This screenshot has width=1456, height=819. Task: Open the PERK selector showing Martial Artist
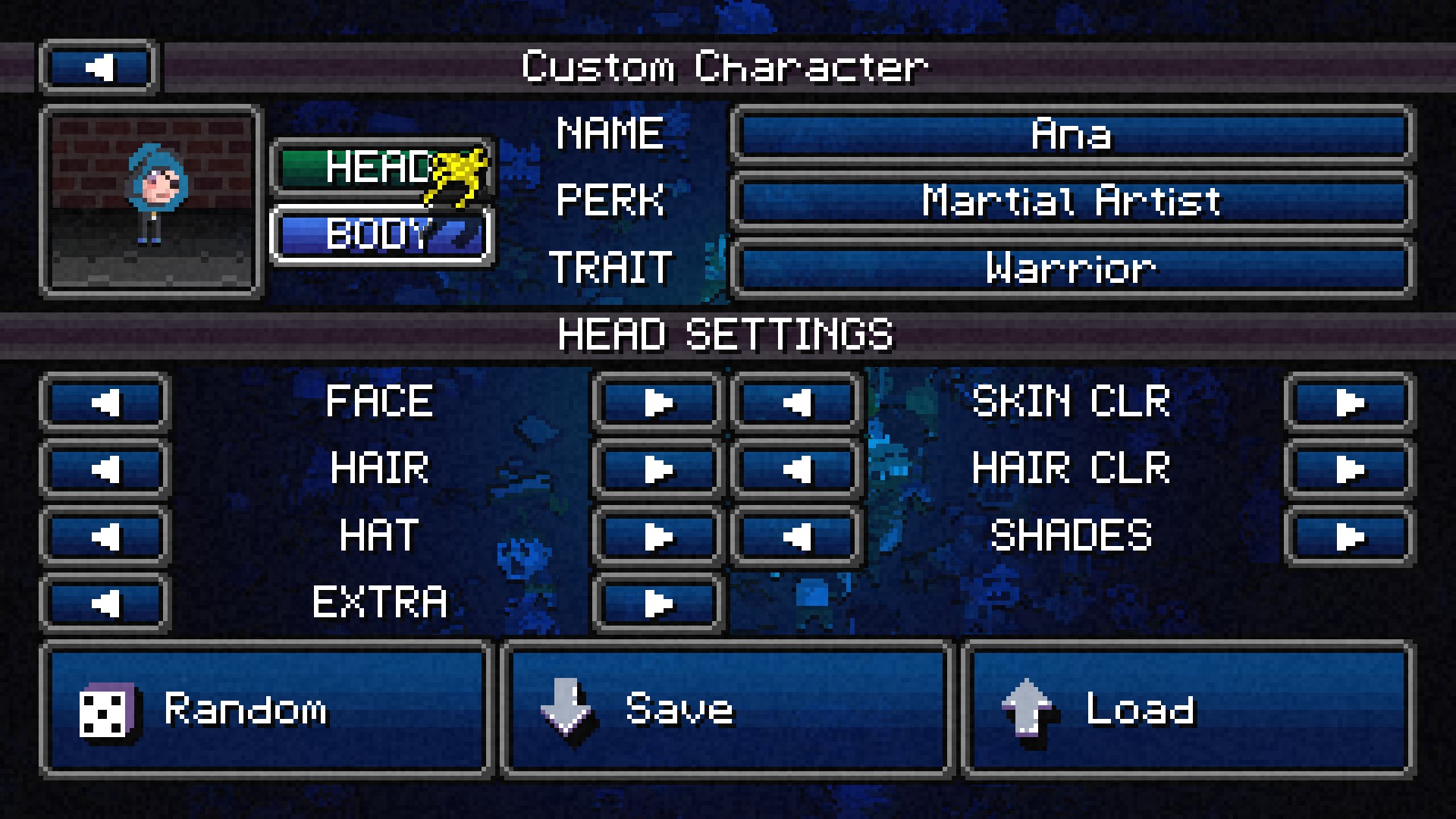pyautogui.click(x=1072, y=202)
